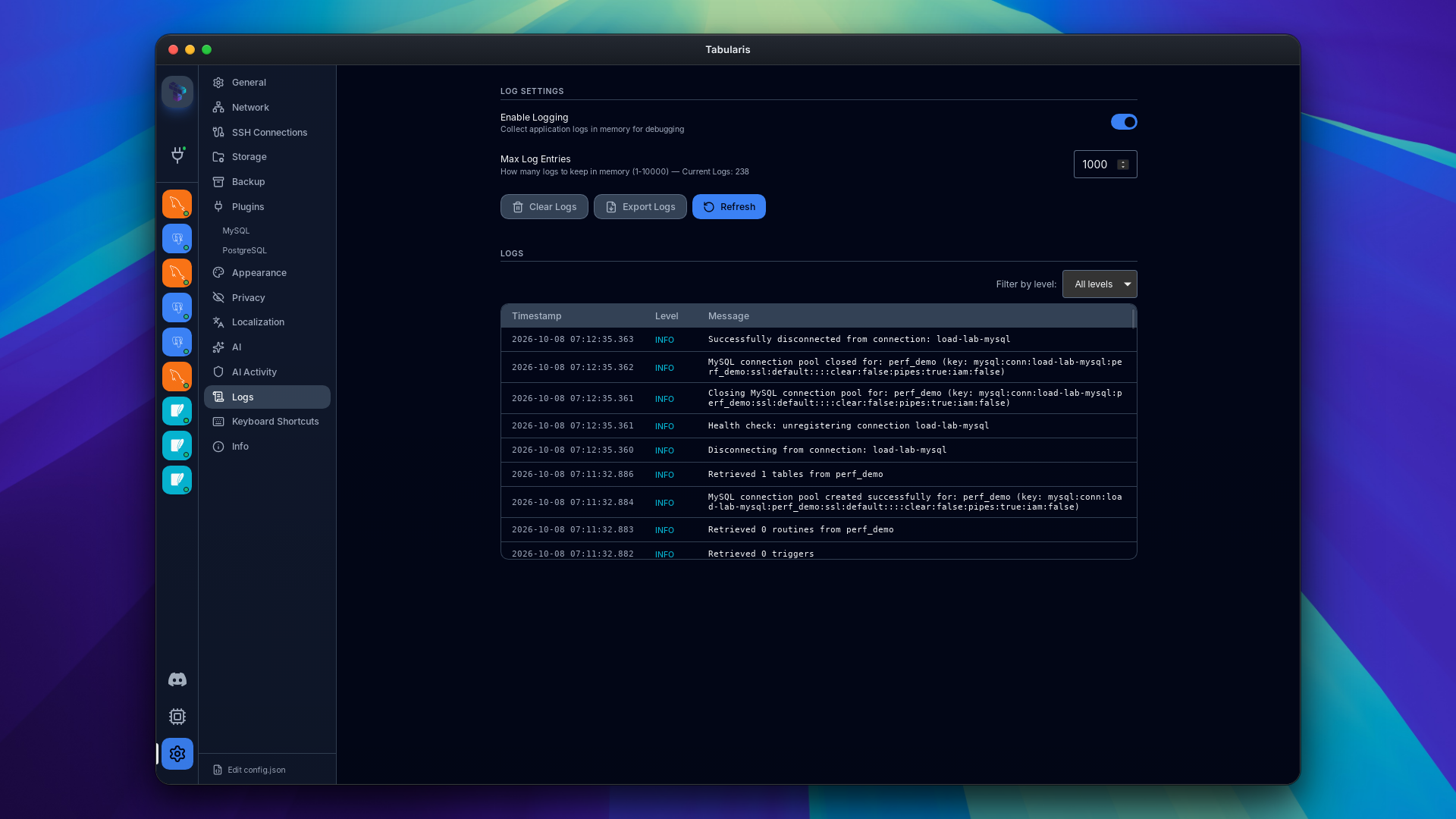Open Edit config.json link

coord(249,770)
